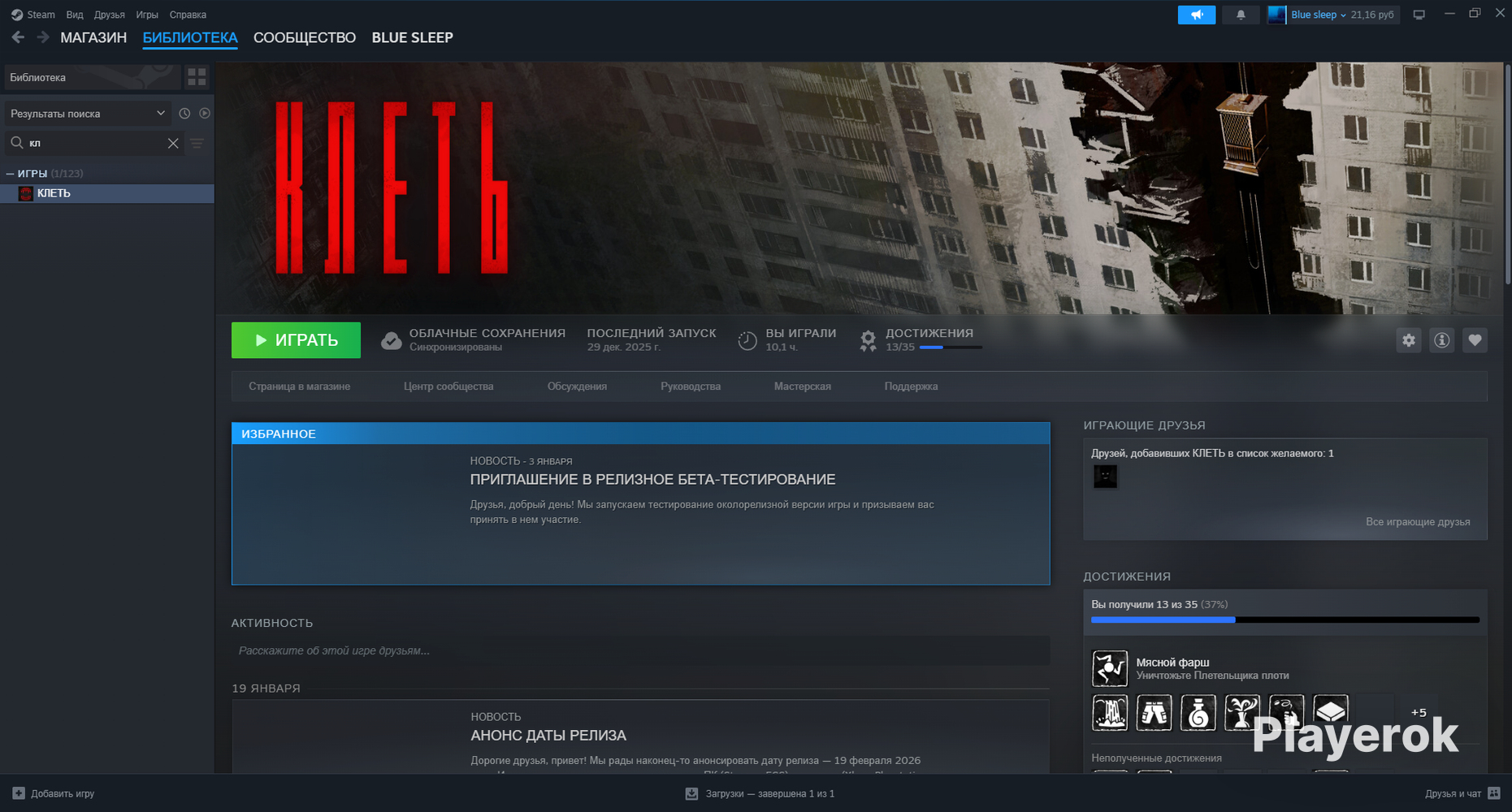The height and width of the screenshot is (812, 1512).
Task: Open the Steam menu
Action: (41, 15)
